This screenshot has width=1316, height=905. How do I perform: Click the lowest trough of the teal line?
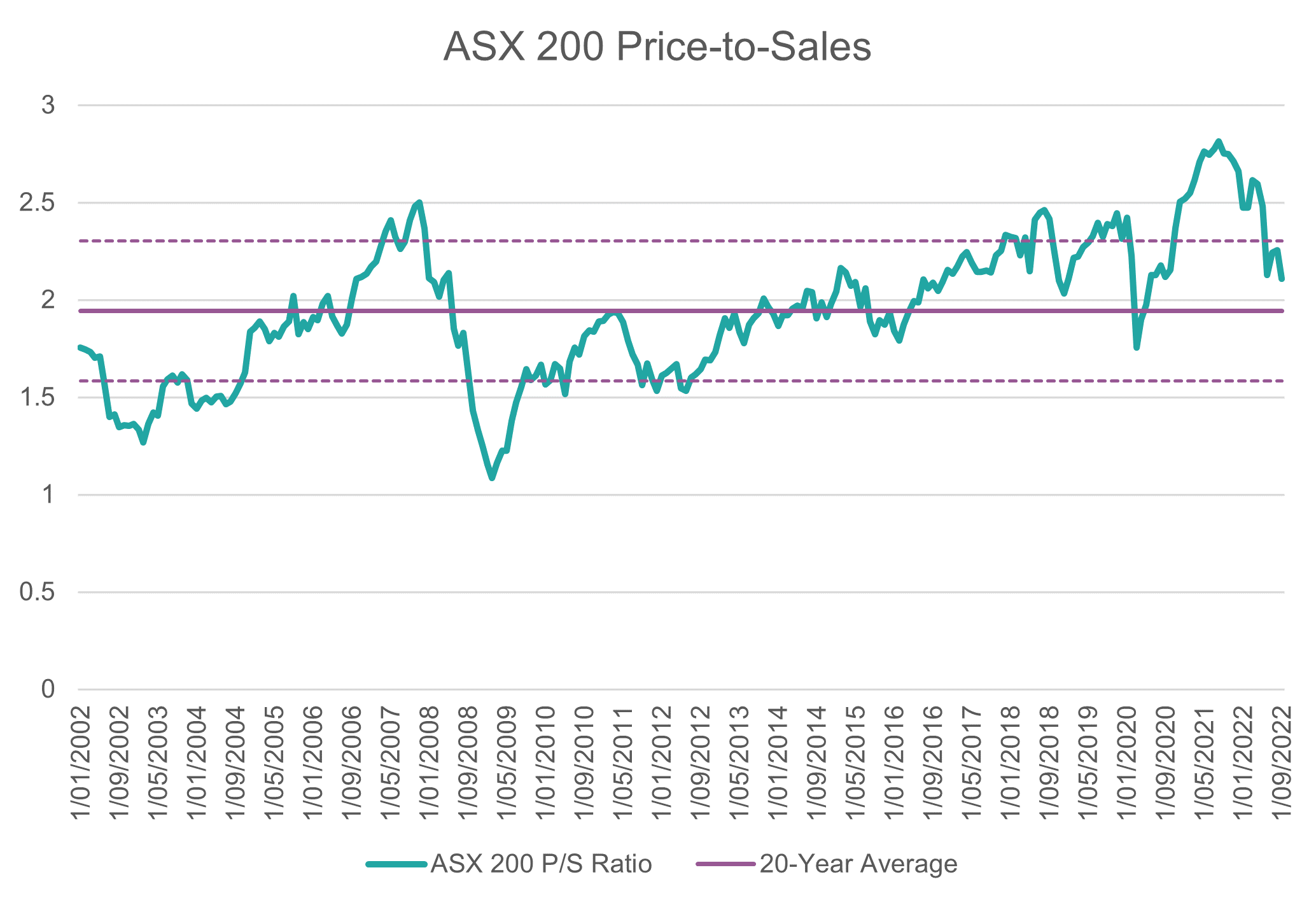point(492,478)
